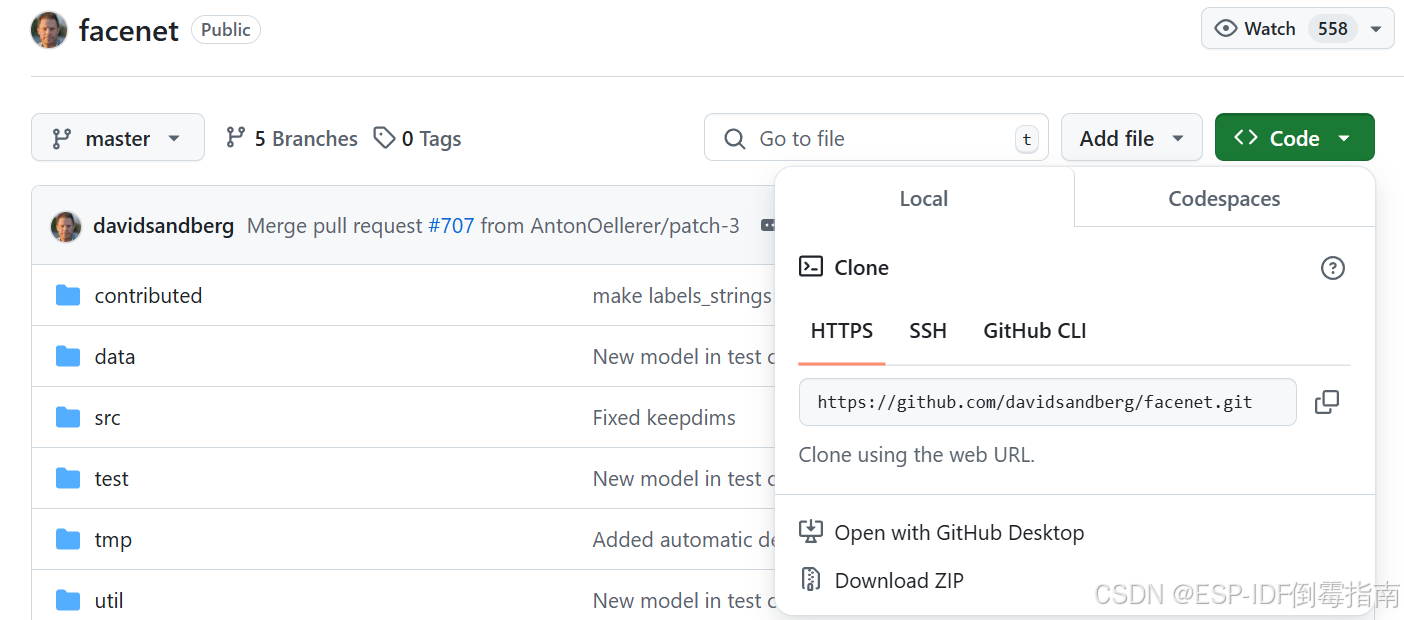Click the branch icon in master button
The height and width of the screenshot is (620, 1404).
point(62,138)
